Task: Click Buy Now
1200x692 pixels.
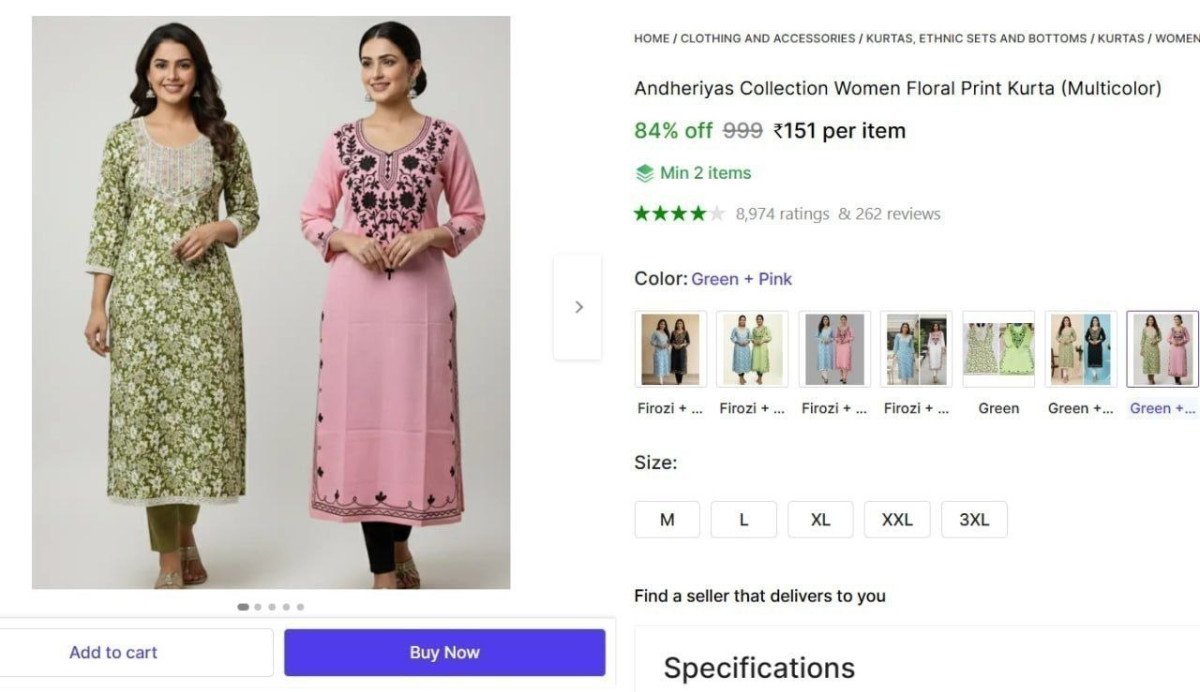Action: tap(444, 652)
